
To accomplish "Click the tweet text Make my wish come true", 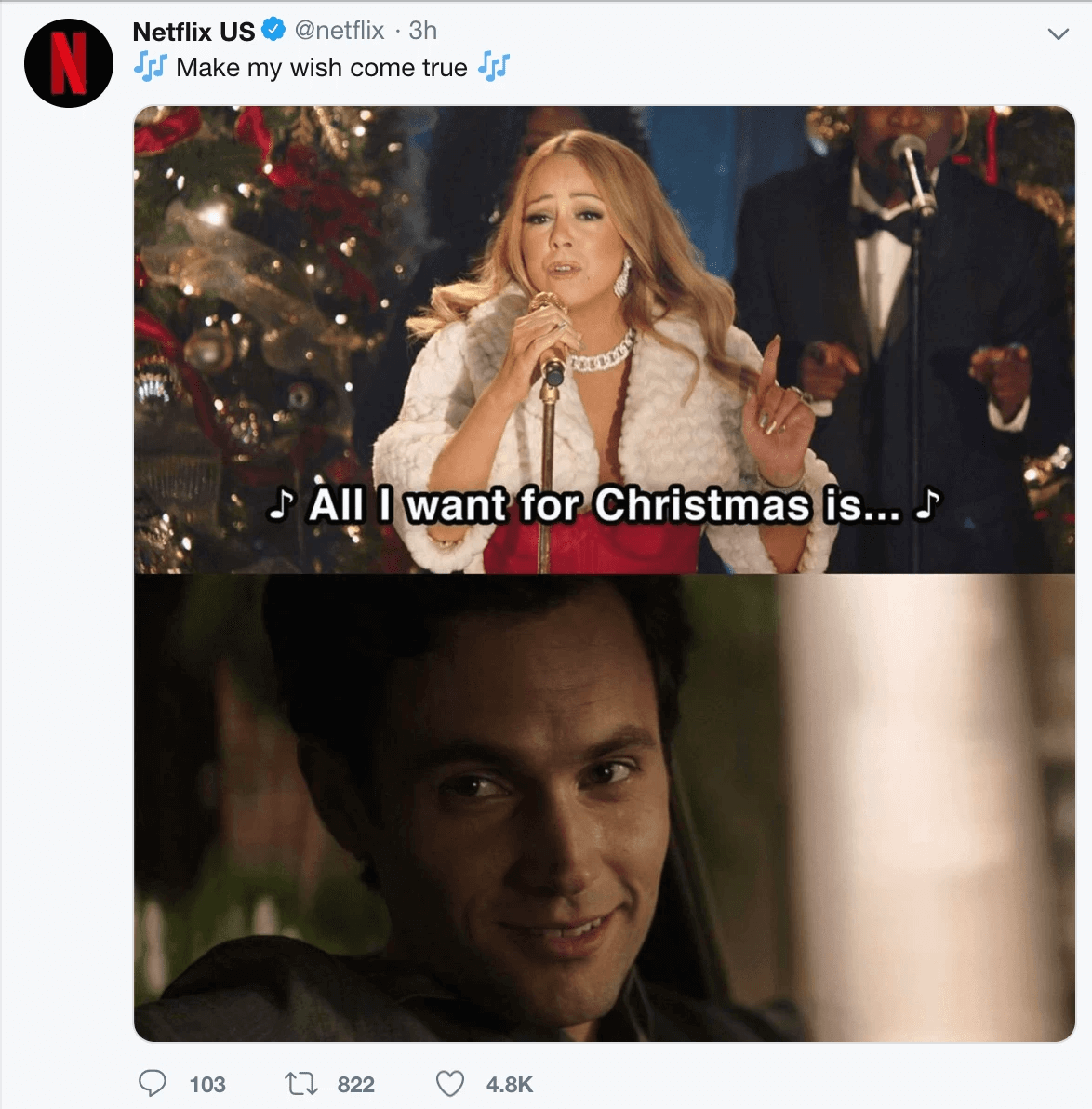I will pyautogui.click(x=322, y=68).
